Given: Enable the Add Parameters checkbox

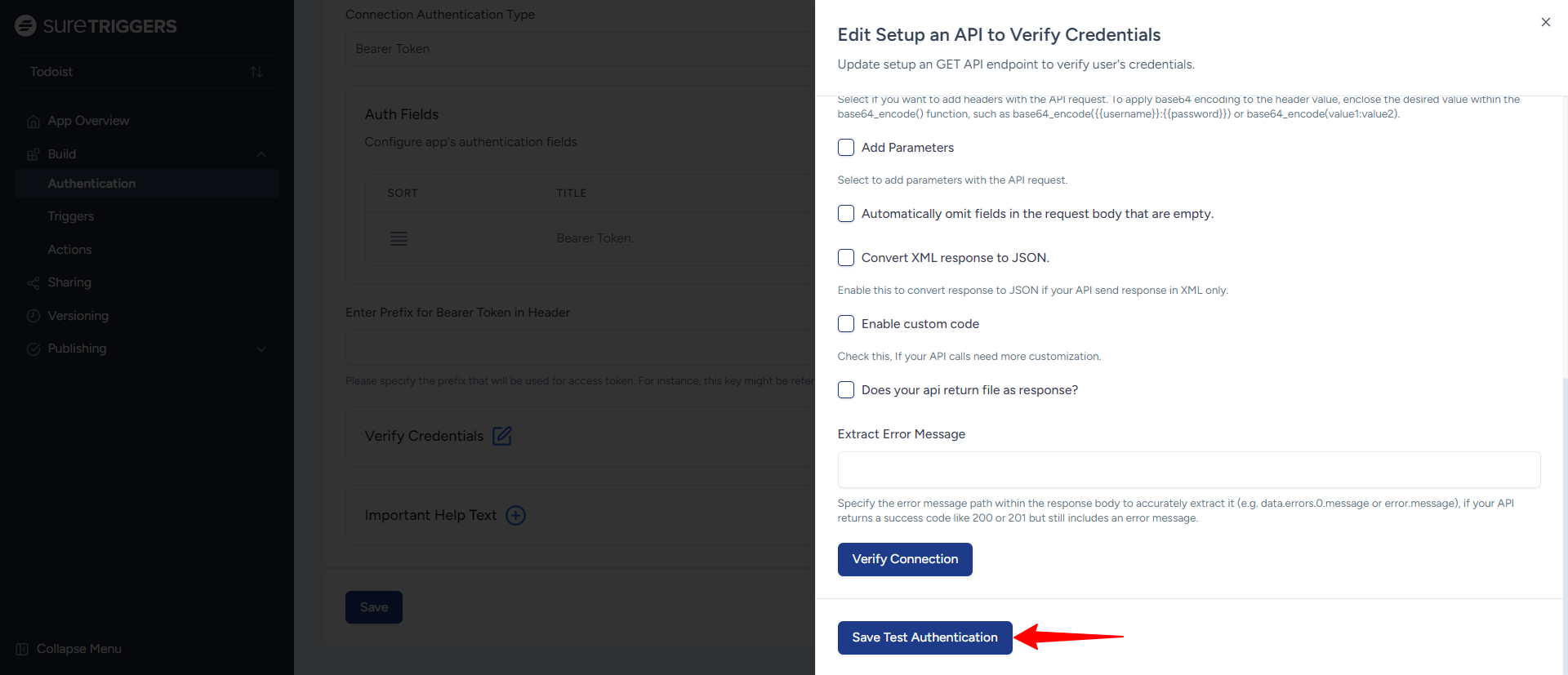Looking at the screenshot, I should 846,148.
